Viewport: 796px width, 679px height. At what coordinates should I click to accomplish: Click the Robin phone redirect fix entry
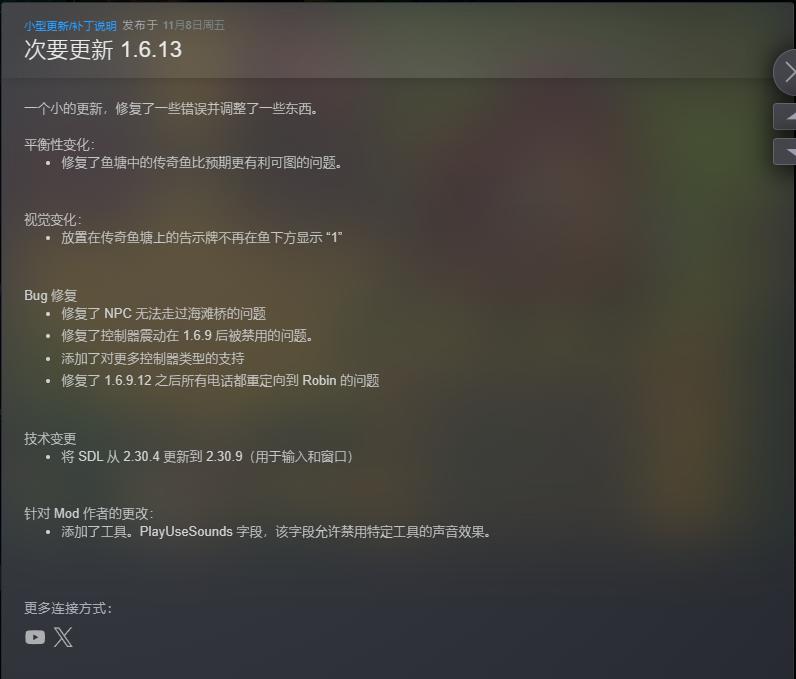220,381
